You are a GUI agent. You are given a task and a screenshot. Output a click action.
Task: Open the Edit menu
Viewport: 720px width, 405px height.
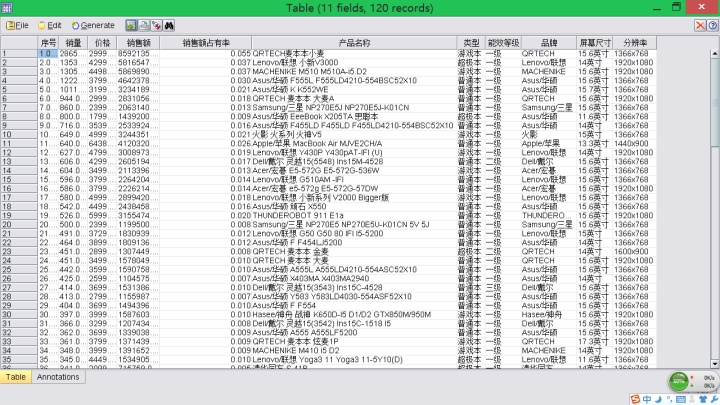tap(50, 25)
